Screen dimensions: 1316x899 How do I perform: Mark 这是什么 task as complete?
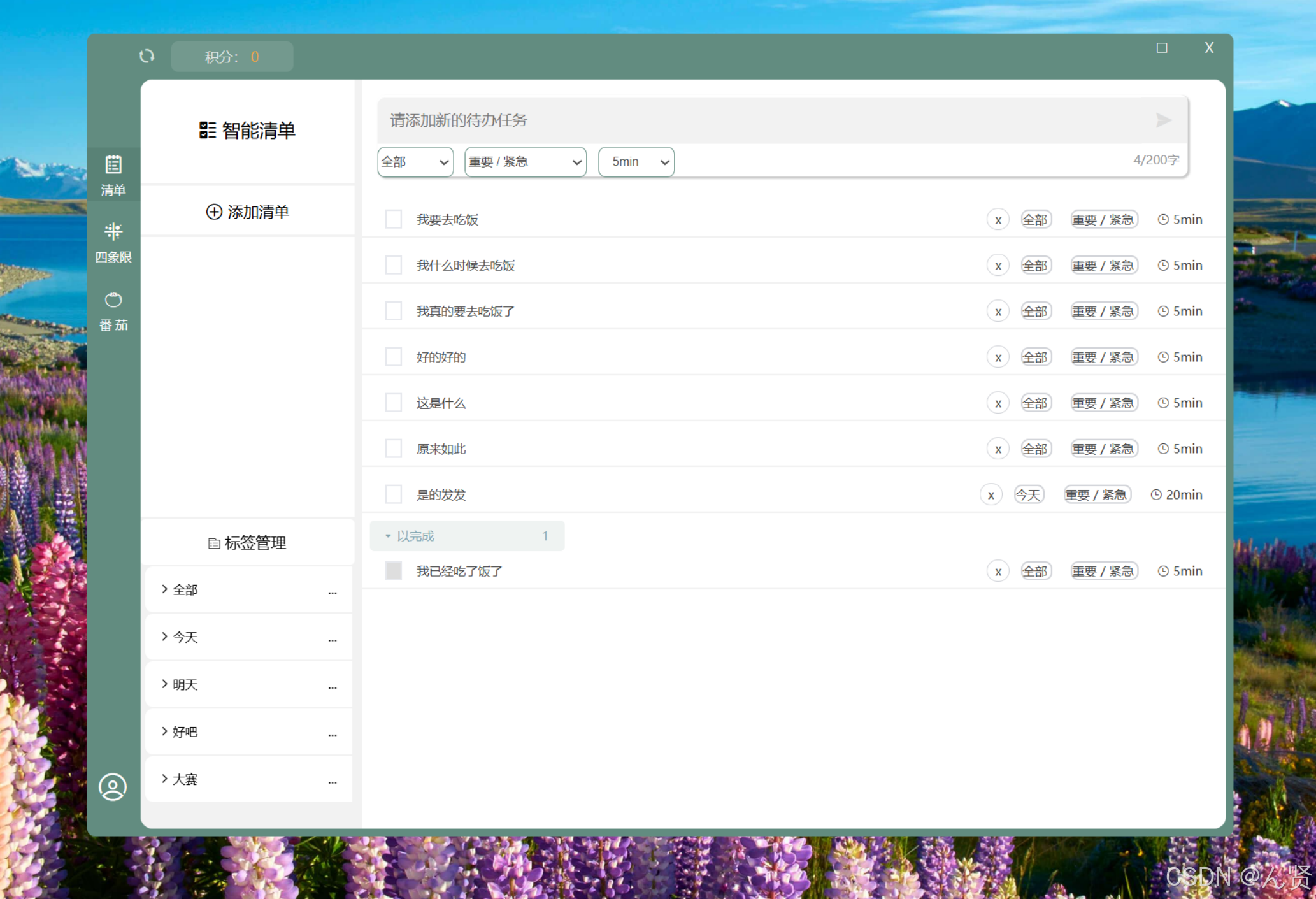click(x=394, y=403)
